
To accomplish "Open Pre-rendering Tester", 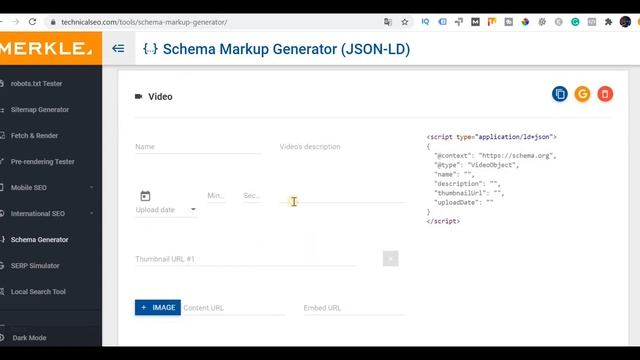I will click(x=42, y=162).
